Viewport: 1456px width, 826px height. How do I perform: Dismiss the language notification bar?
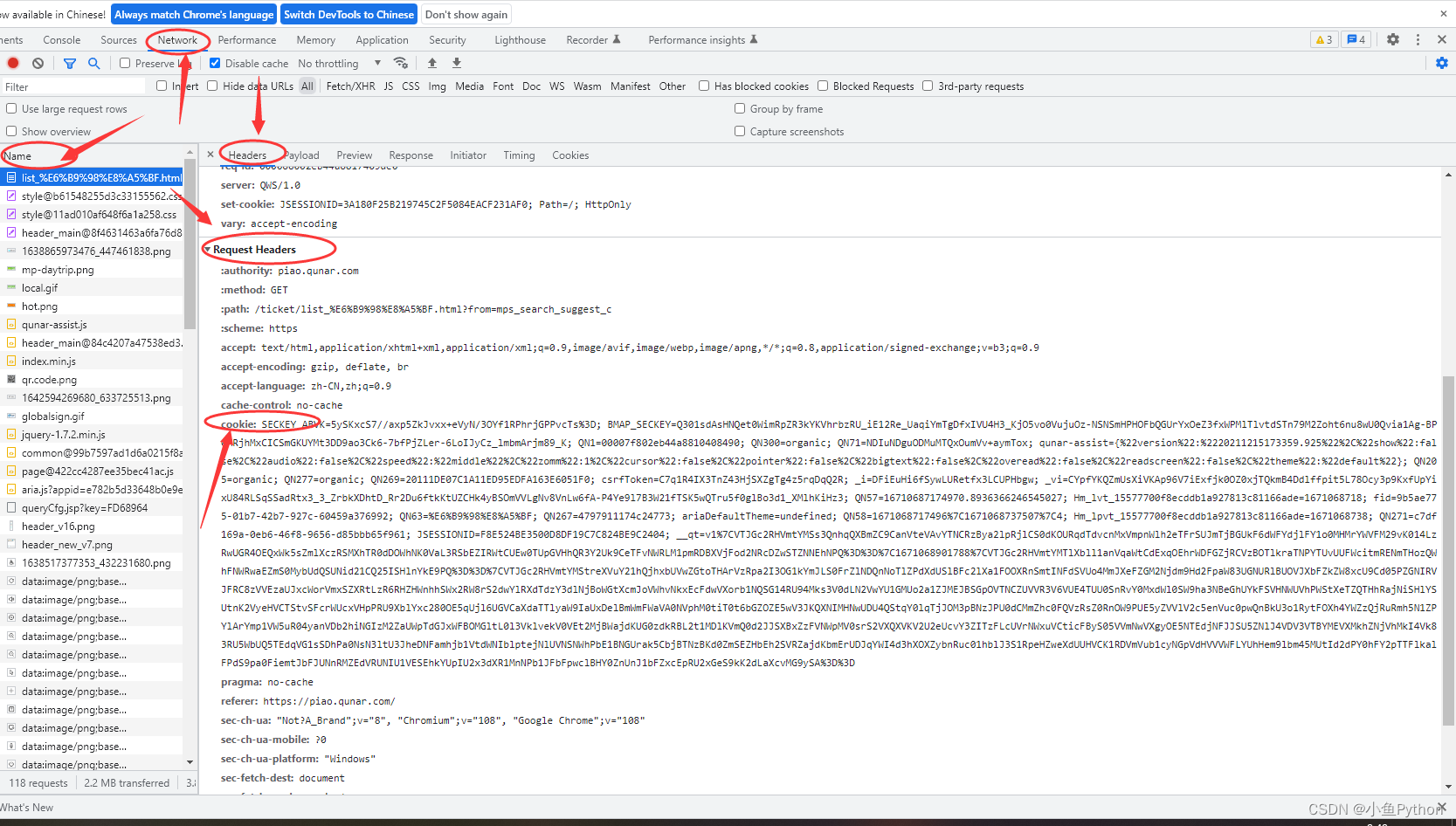coord(1444,14)
